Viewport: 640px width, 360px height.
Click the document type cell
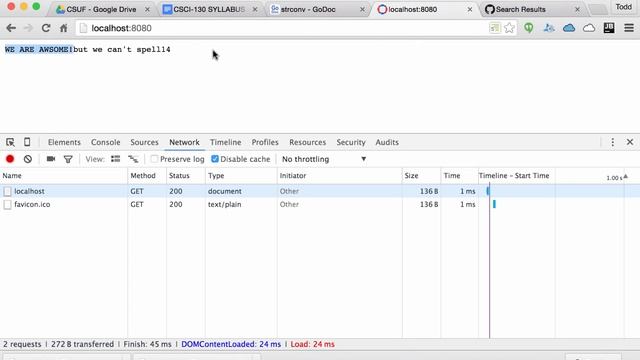point(224,191)
